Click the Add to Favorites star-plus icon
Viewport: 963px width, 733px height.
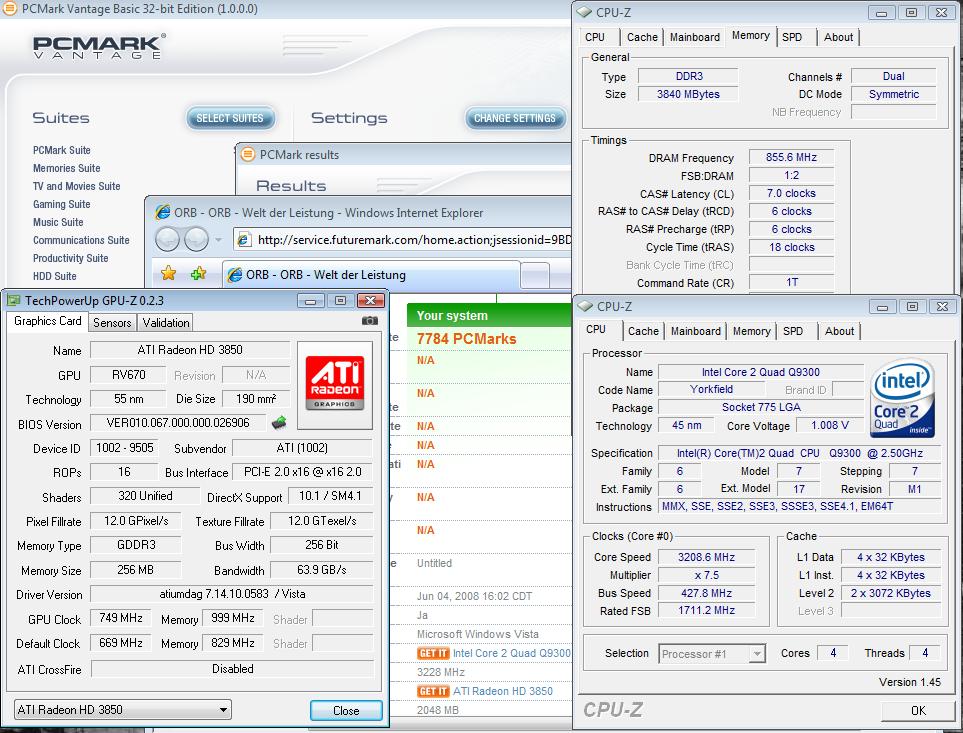point(198,273)
